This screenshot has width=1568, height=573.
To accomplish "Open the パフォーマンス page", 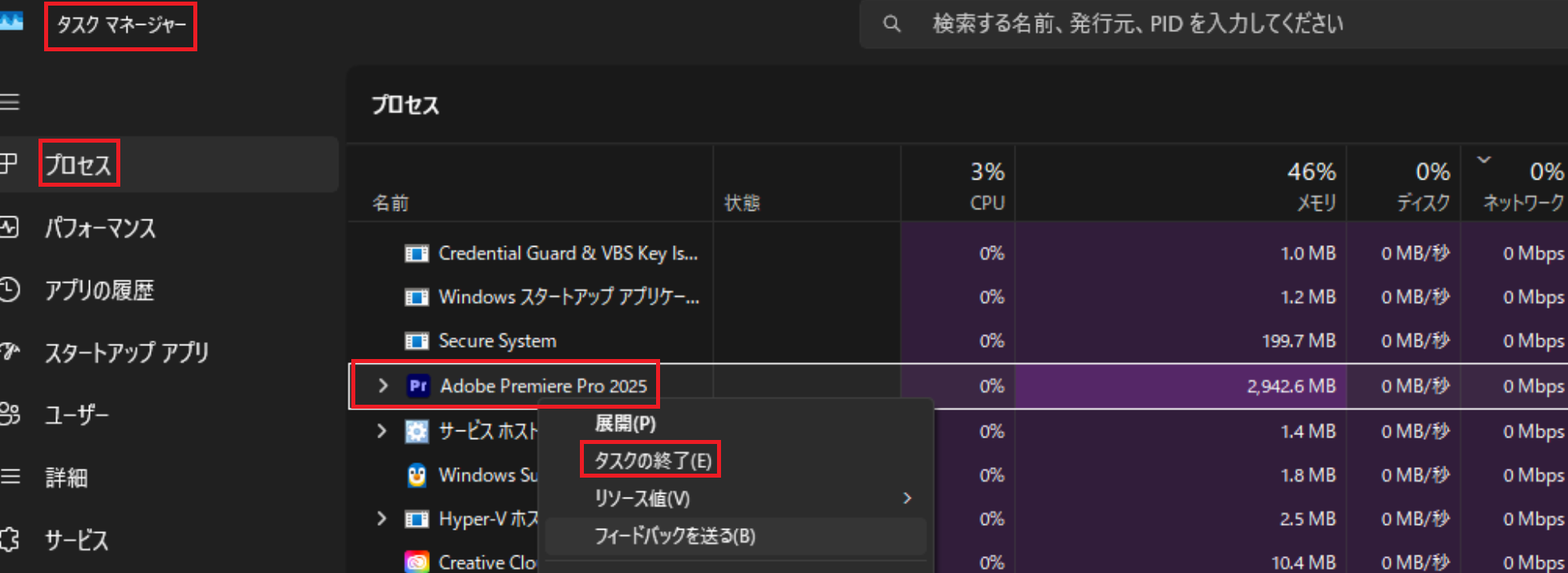I will (99, 228).
